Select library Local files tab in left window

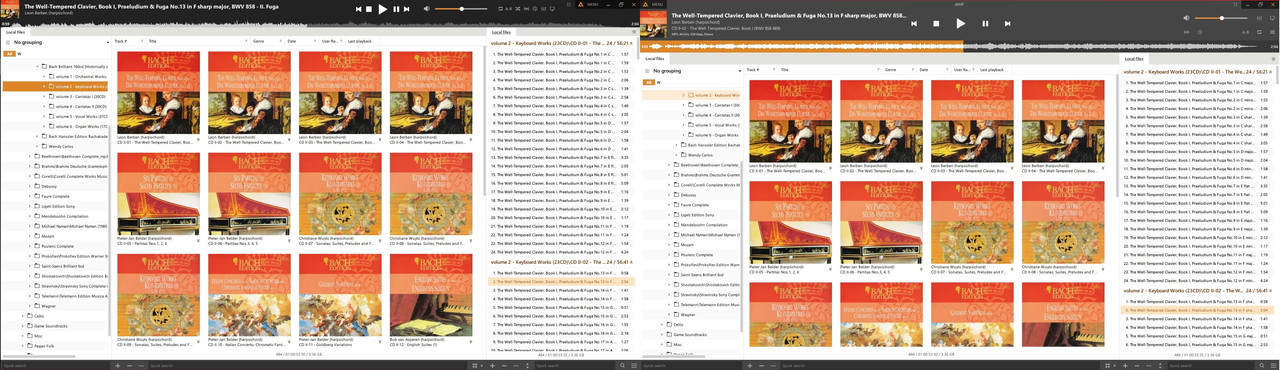[x=16, y=32]
